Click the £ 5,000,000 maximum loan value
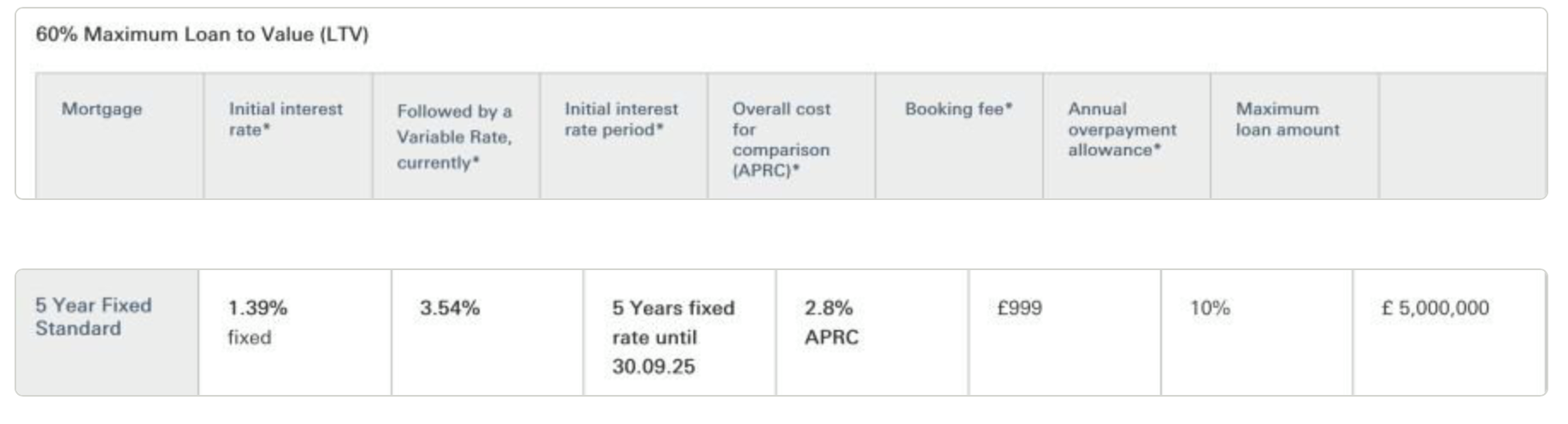This screenshot has height=424, width=1568. (1435, 308)
